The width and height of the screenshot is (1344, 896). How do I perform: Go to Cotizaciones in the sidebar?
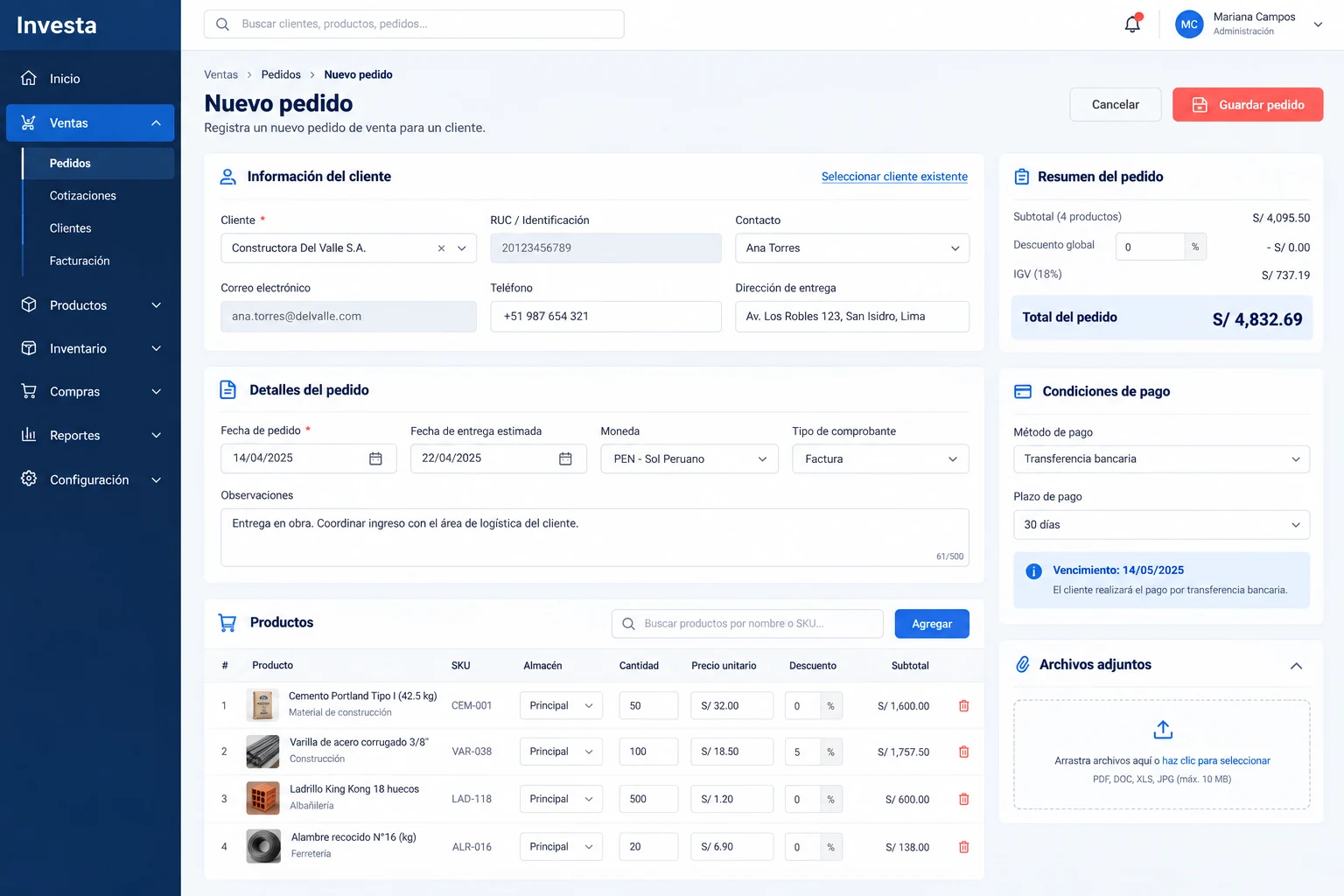point(83,196)
